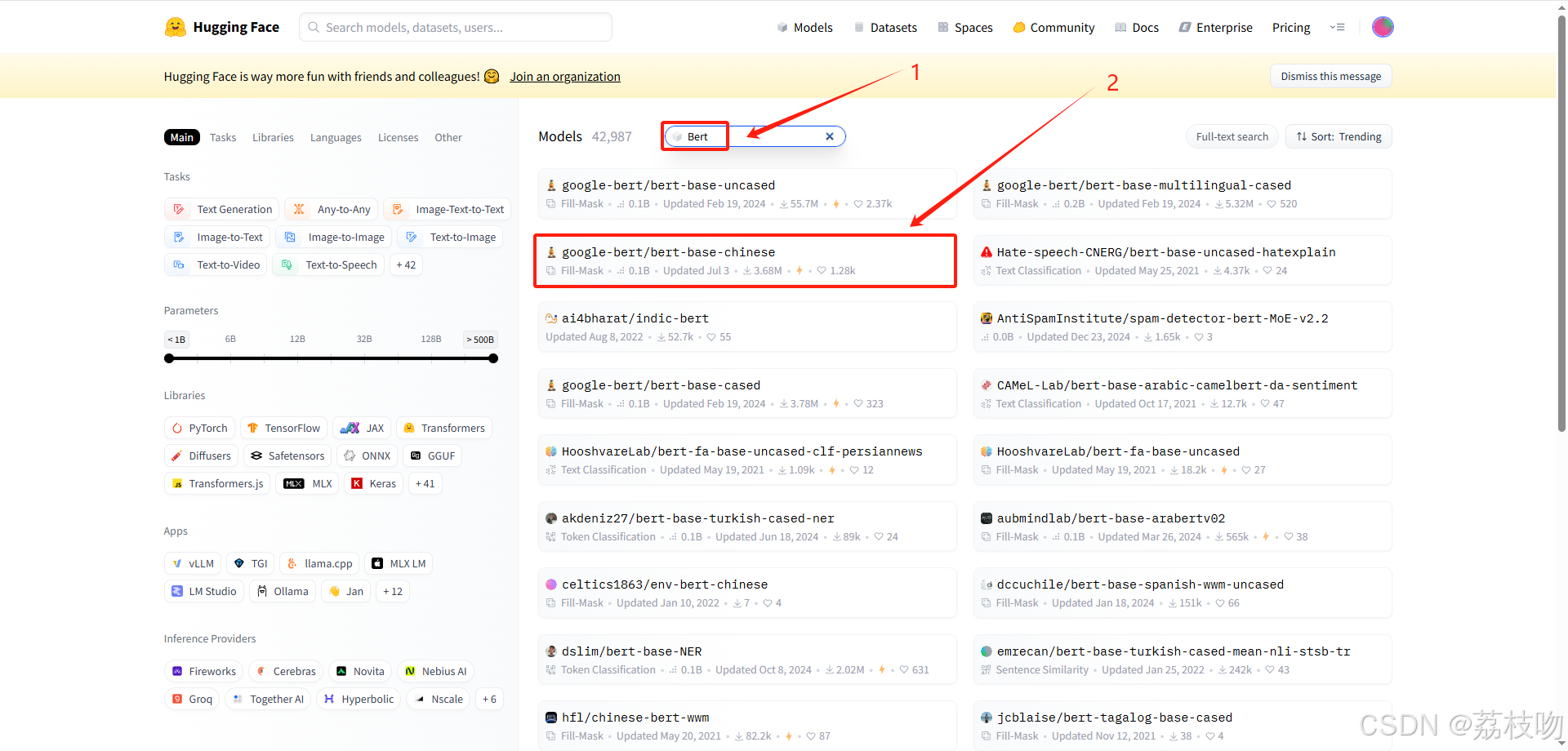Filter by LM Studio app
1568x751 pixels.
point(204,591)
